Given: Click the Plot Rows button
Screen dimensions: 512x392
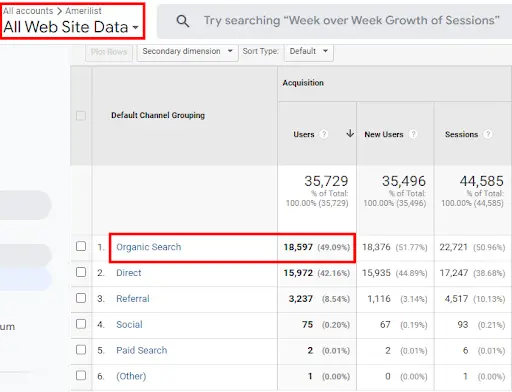Looking at the screenshot, I should 109,52.
